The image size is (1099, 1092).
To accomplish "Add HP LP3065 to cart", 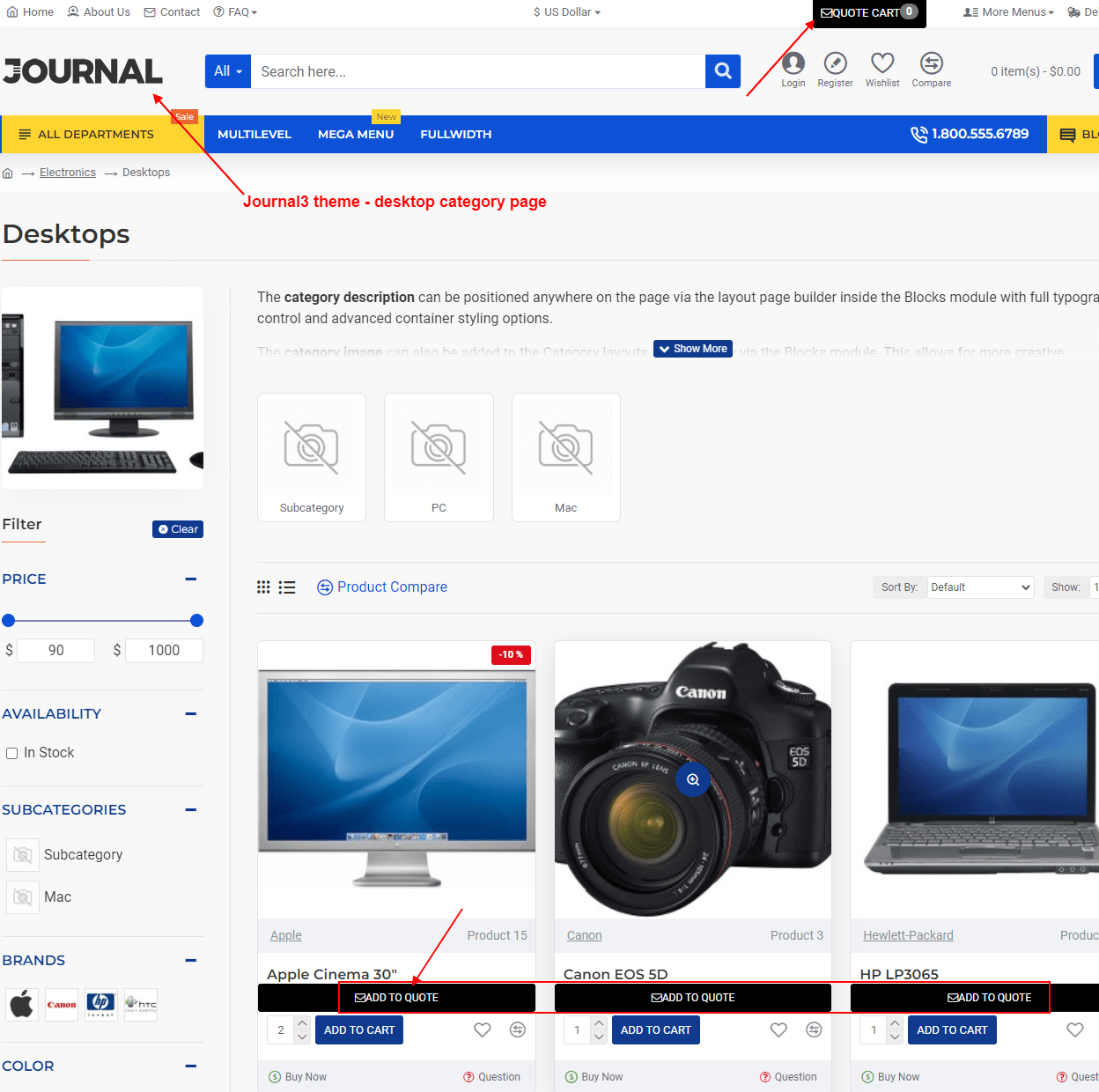I will point(952,1030).
